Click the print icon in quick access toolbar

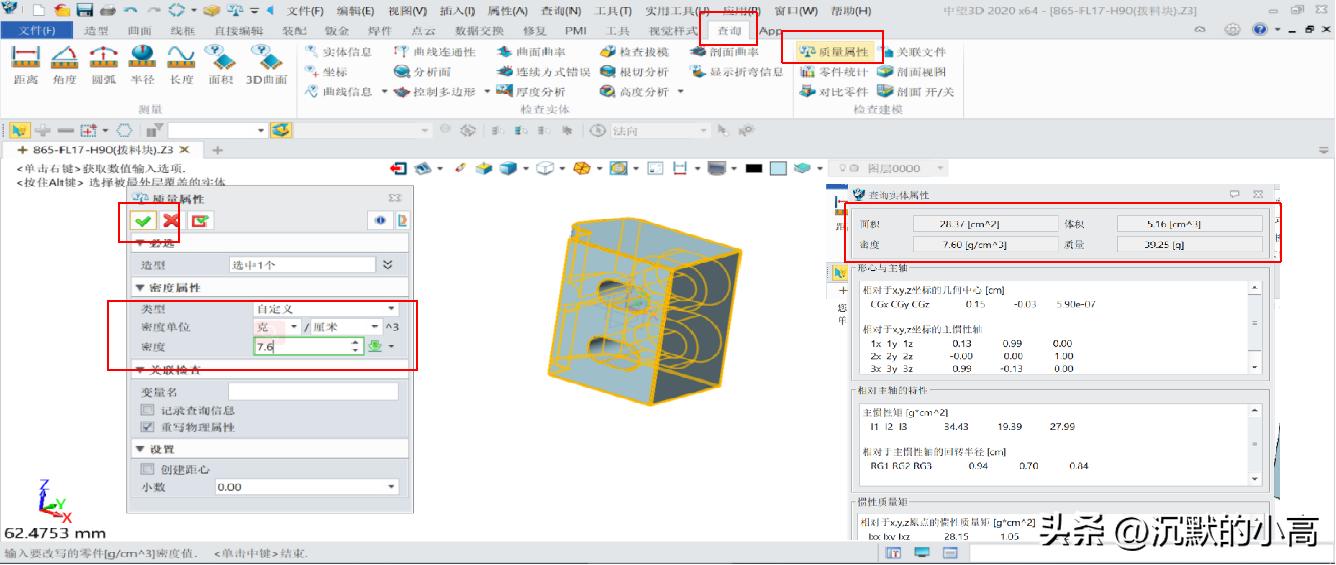(106, 10)
